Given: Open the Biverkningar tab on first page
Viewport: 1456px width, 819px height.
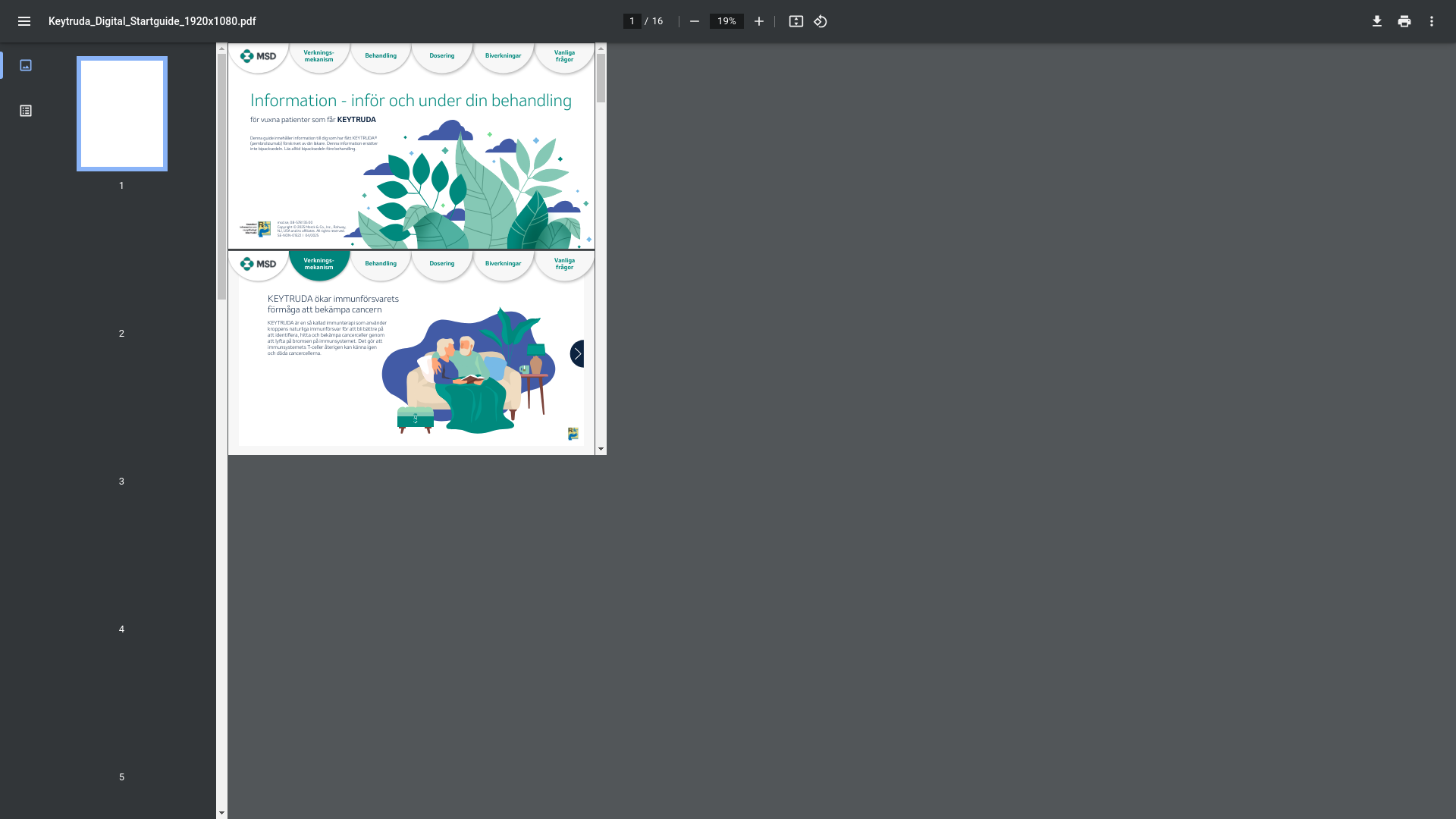Looking at the screenshot, I should click(503, 56).
